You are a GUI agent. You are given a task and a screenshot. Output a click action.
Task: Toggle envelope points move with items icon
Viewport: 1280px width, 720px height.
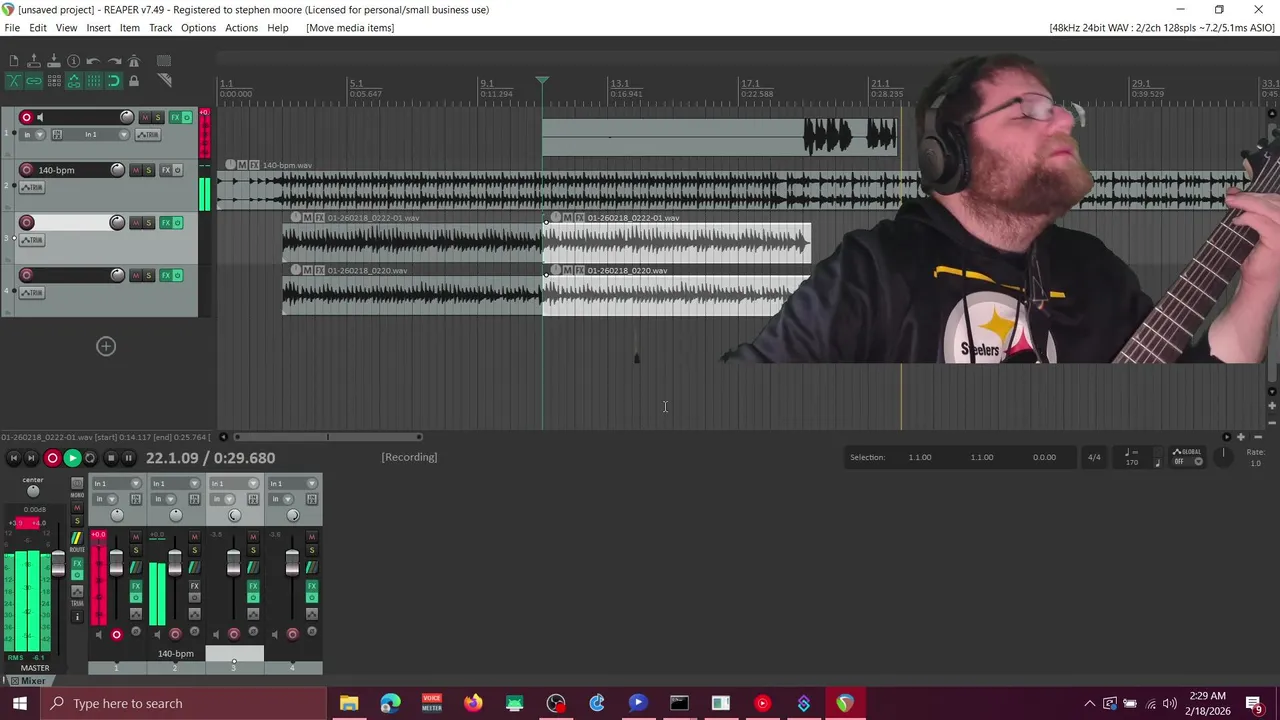click(x=74, y=81)
